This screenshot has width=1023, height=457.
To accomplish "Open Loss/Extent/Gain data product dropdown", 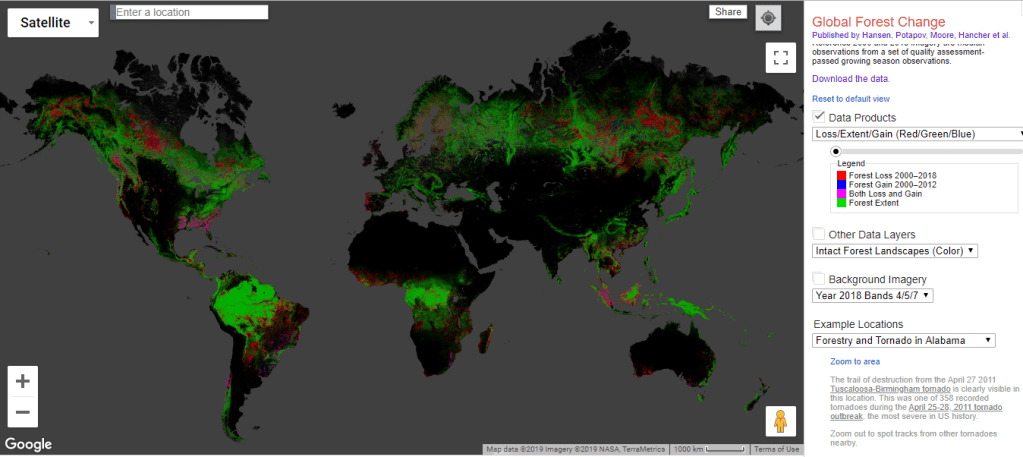I will click(x=918, y=134).
